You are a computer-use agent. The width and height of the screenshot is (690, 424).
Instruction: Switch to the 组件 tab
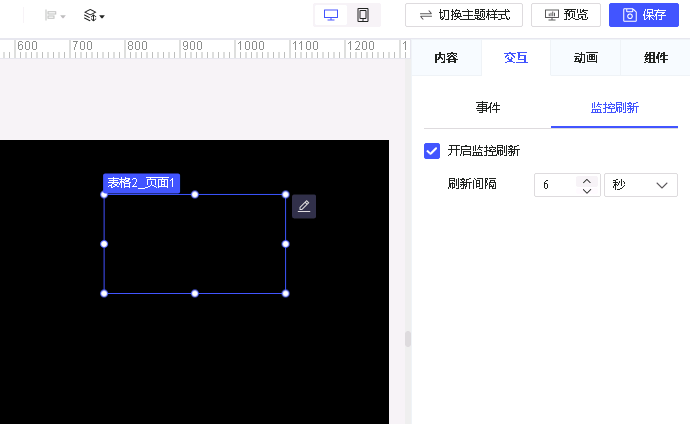click(x=656, y=58)
